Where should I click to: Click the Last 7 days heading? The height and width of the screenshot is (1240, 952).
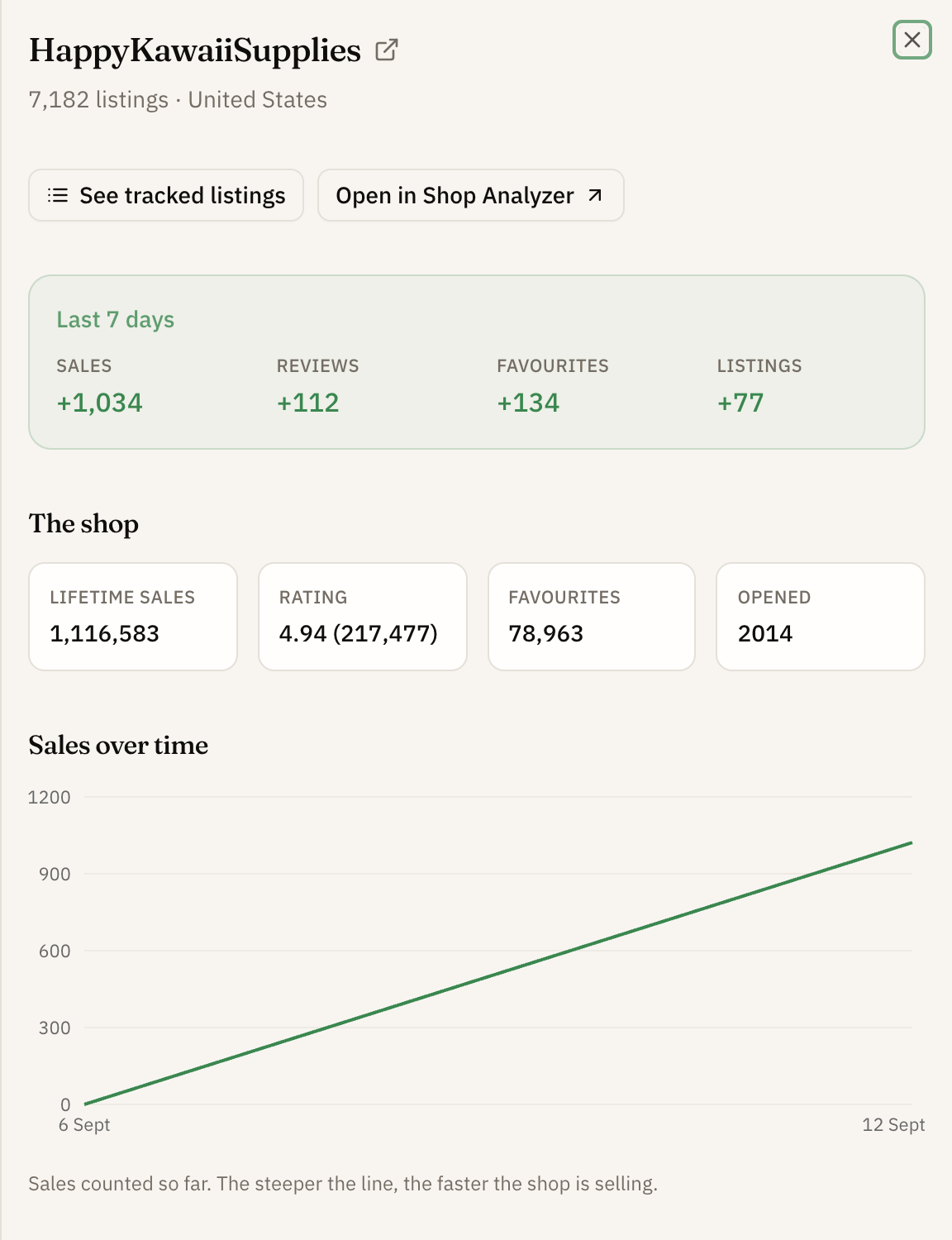[x=116, y=320]
